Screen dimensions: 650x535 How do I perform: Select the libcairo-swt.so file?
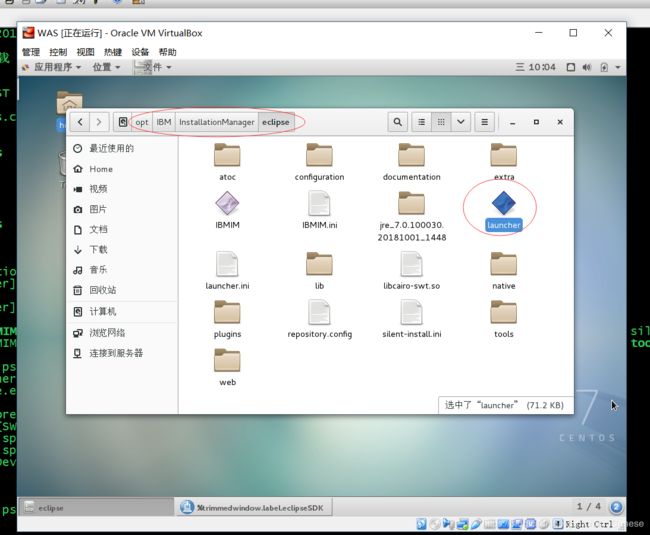pos(411,270)
